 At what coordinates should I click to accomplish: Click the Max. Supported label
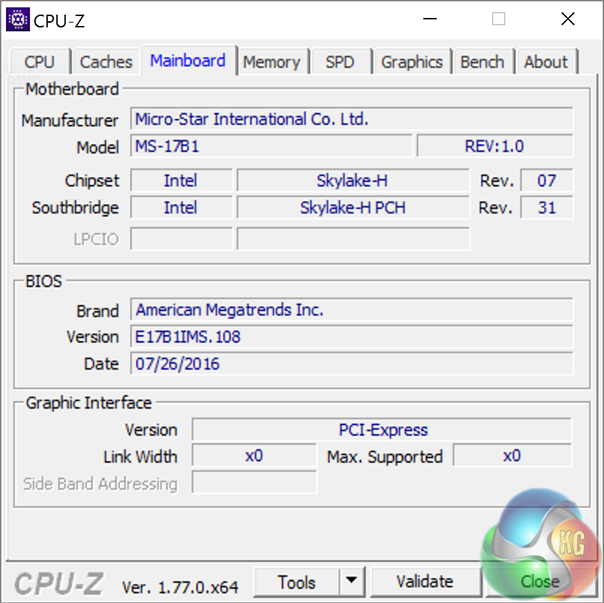pos(385,457)
